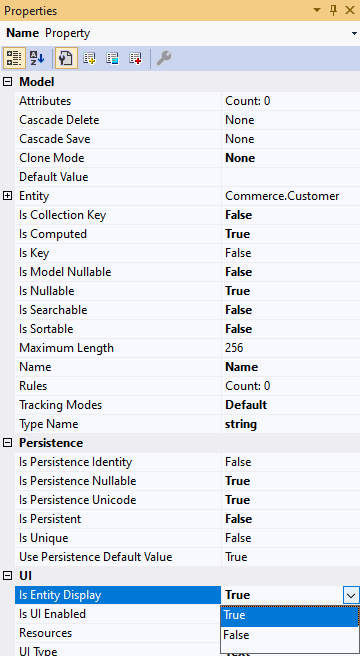Select the Is UI Enabled property
The width and height of the screenshot is (360, 656).
pos(118,614)
